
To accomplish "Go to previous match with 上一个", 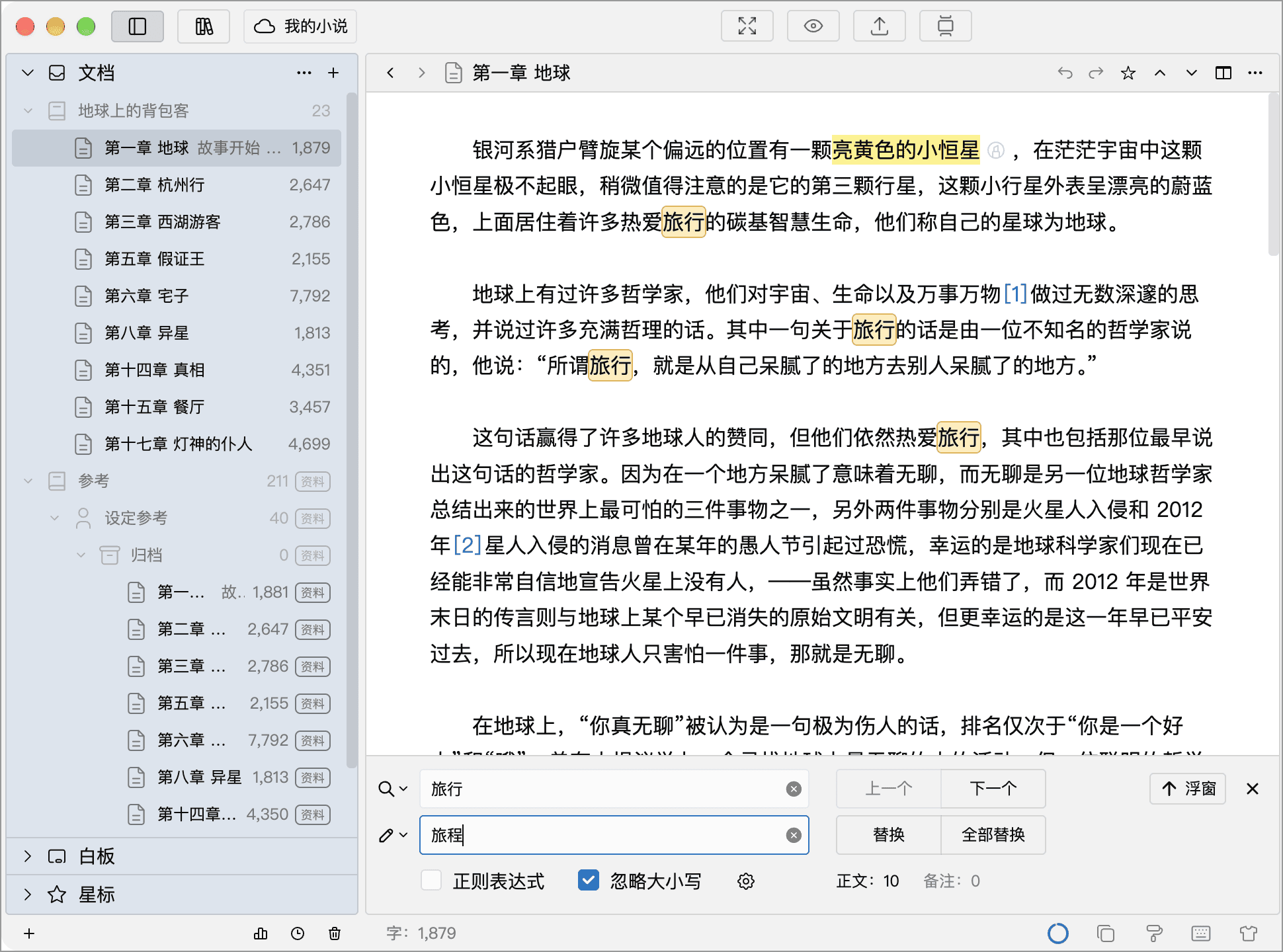I will [889, 789].
